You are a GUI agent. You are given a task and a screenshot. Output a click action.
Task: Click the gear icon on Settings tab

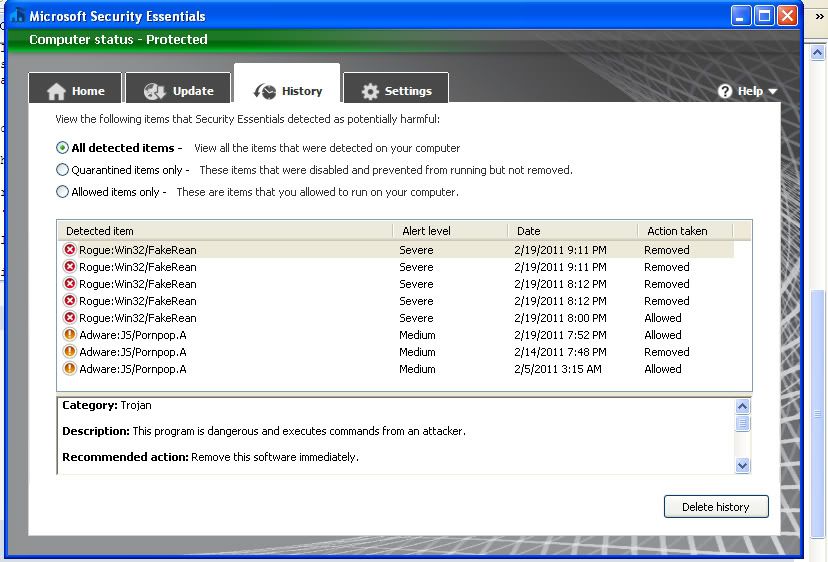[370, 91]
